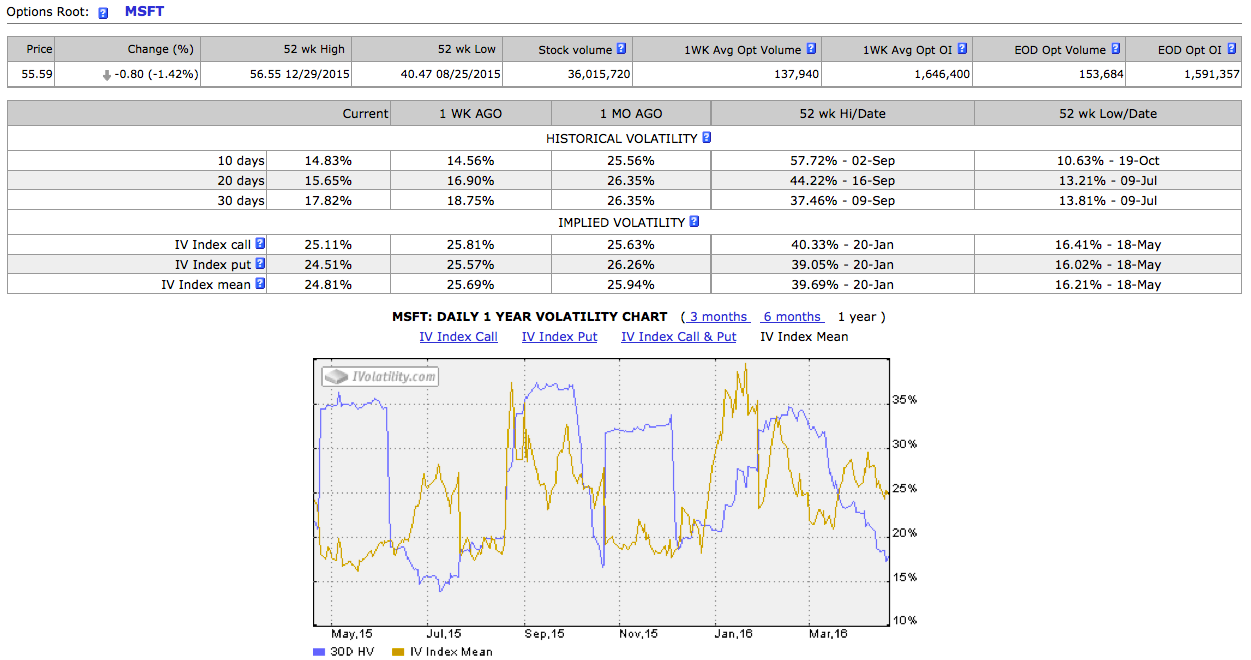Click help icon beside Stock volume
Viewport: 1251px width, 660px height.
621,48
